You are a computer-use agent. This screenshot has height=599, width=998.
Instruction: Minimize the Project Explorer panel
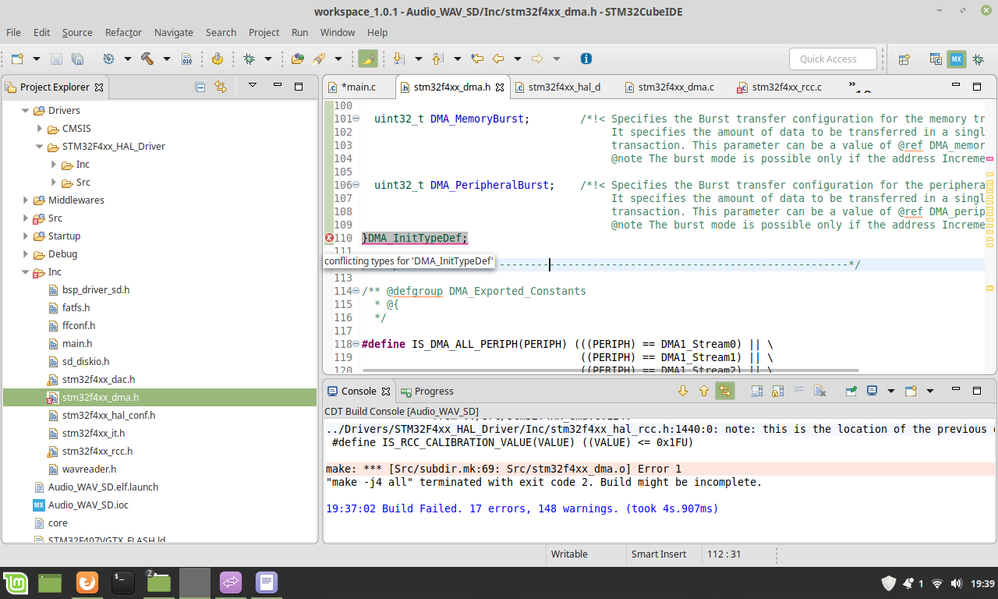point(278,85)
